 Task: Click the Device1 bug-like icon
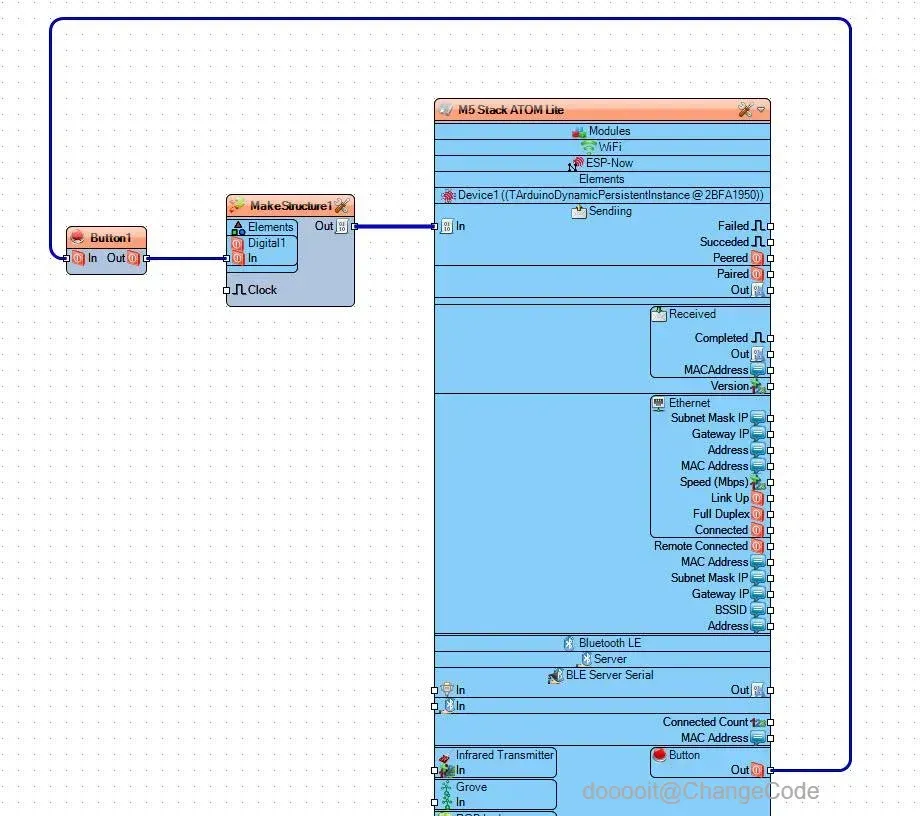(448, 195)
